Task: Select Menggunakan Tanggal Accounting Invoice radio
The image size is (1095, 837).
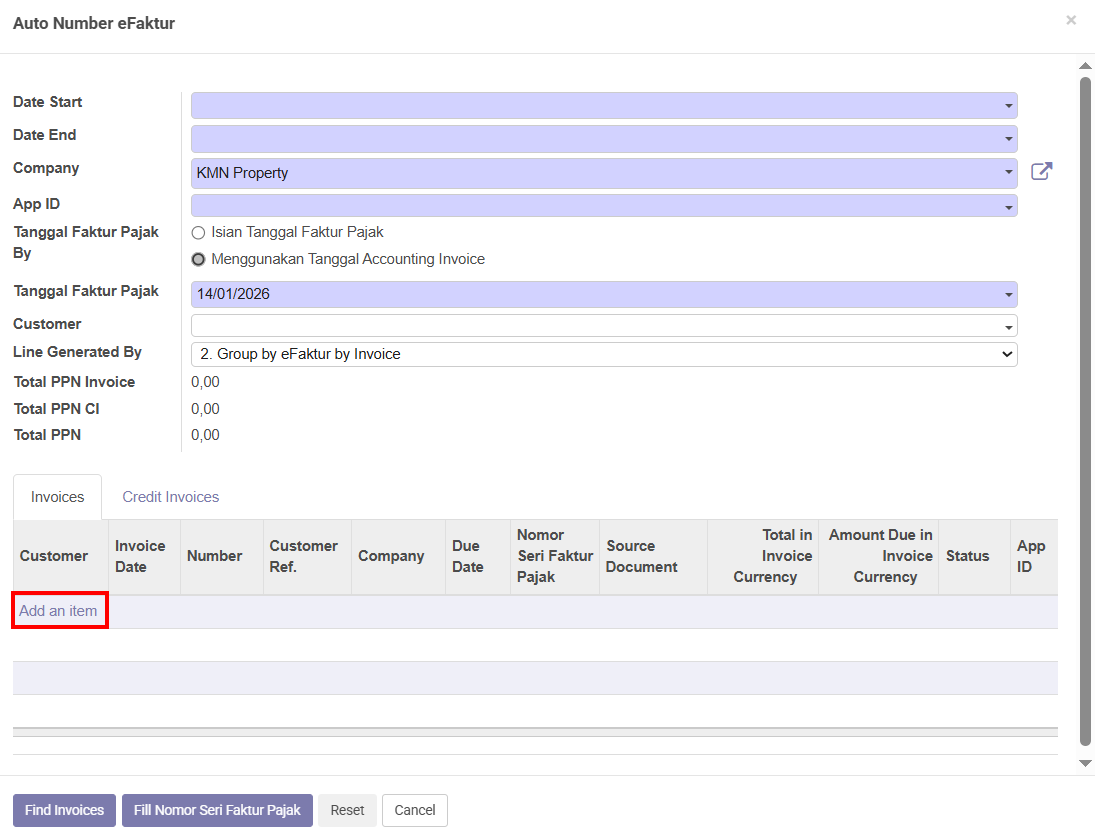Action: (x=198, y=260)
